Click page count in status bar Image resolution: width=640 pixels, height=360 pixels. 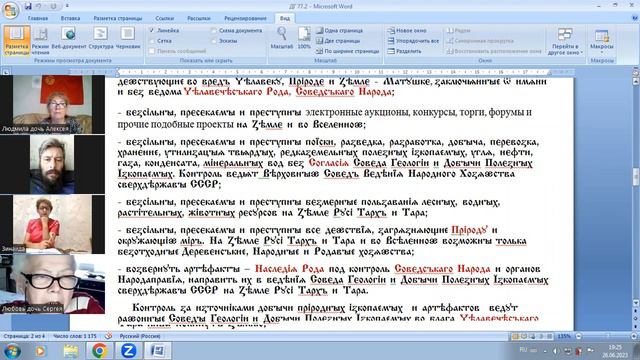click(x=24, y=336)
